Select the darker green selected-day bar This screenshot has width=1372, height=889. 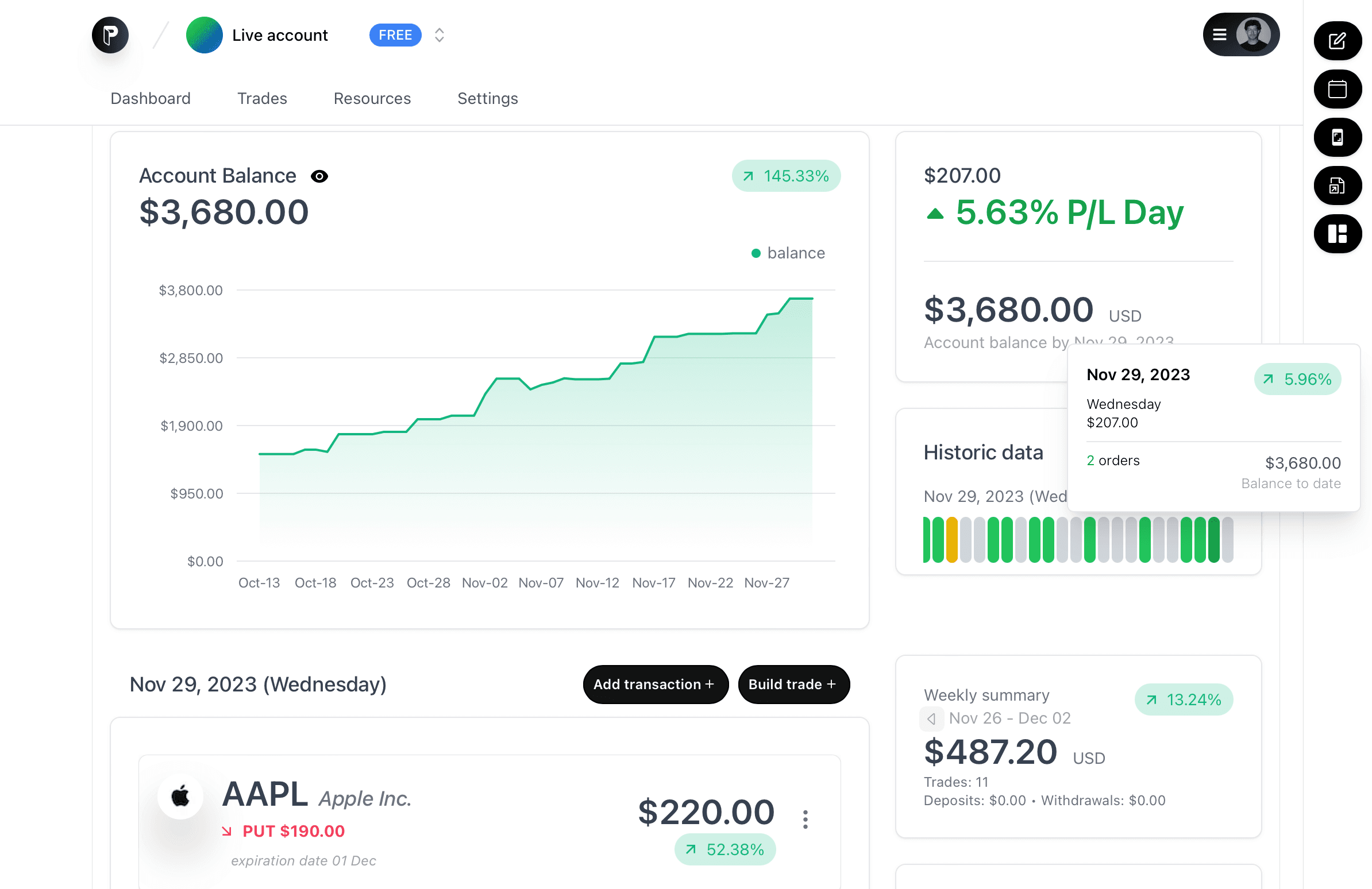coord(1214,540)
